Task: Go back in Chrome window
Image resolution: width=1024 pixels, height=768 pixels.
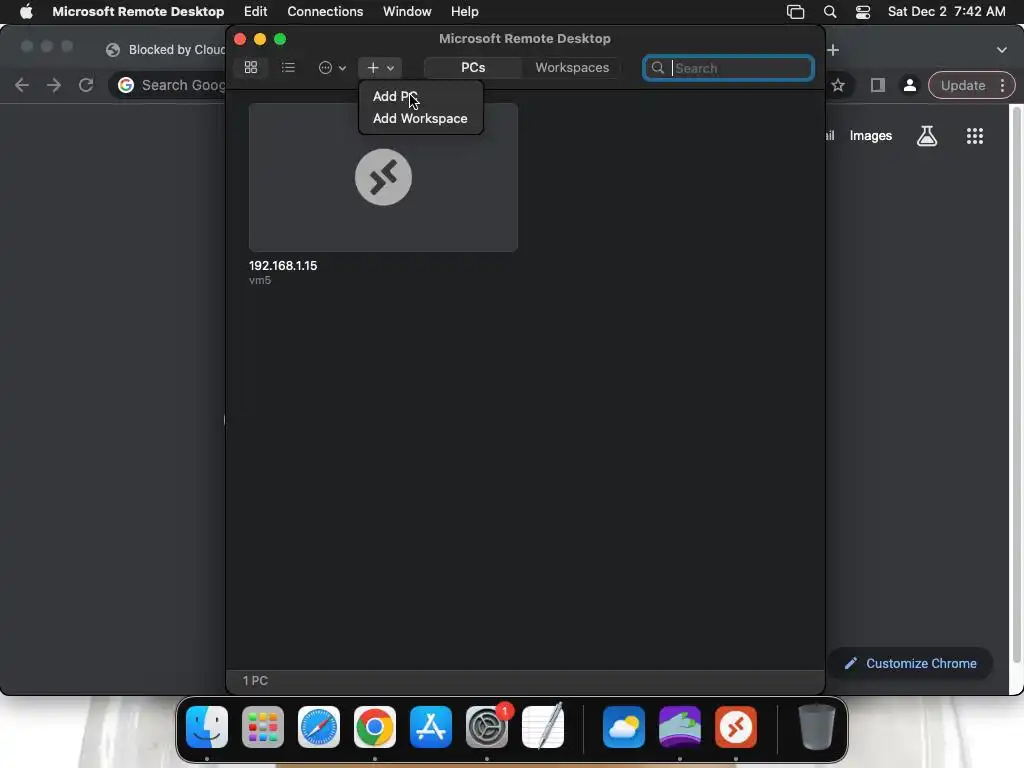Action: 22,85
